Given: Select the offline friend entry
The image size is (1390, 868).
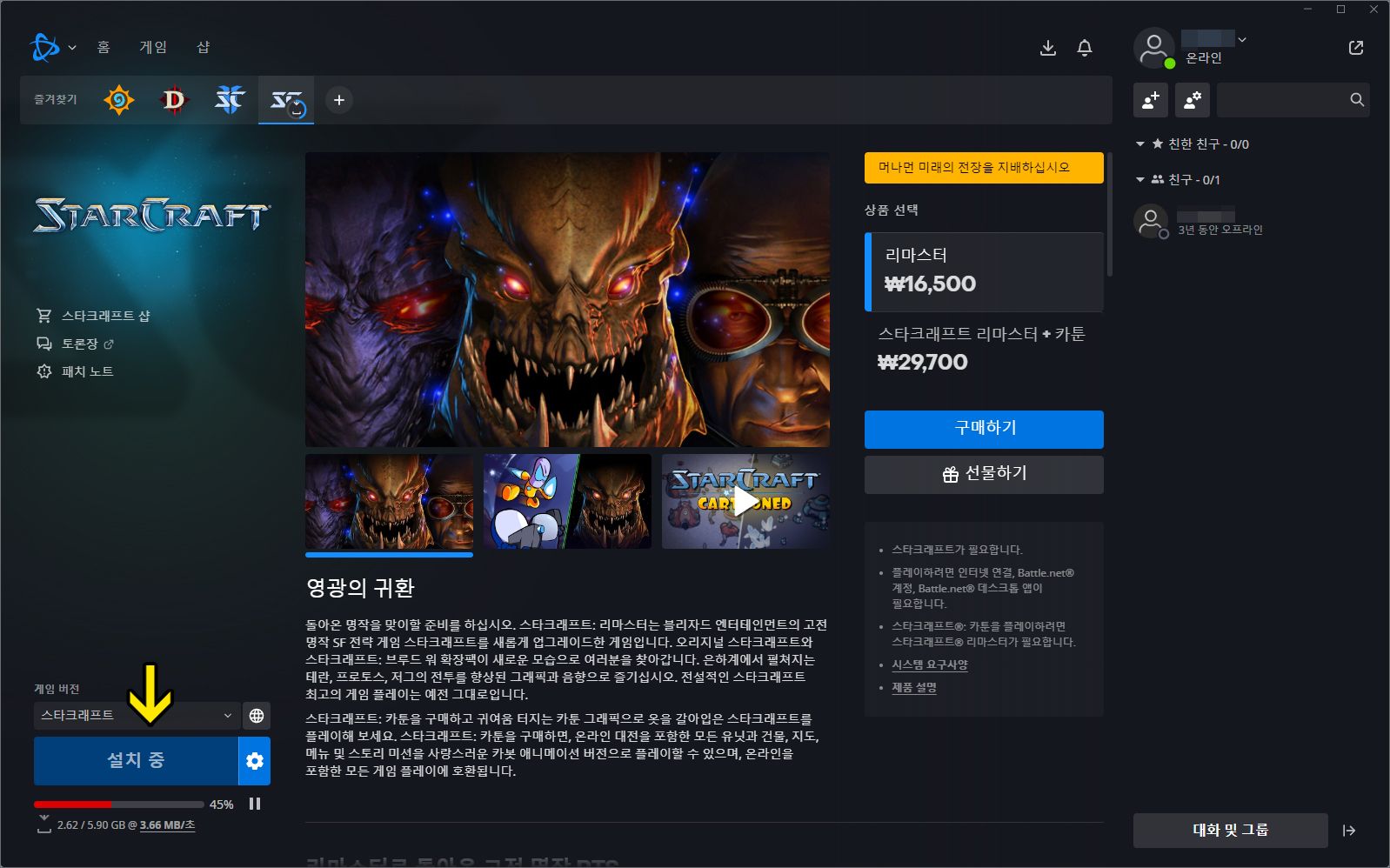Looking at the screenshot, I should click(1251, 222).
